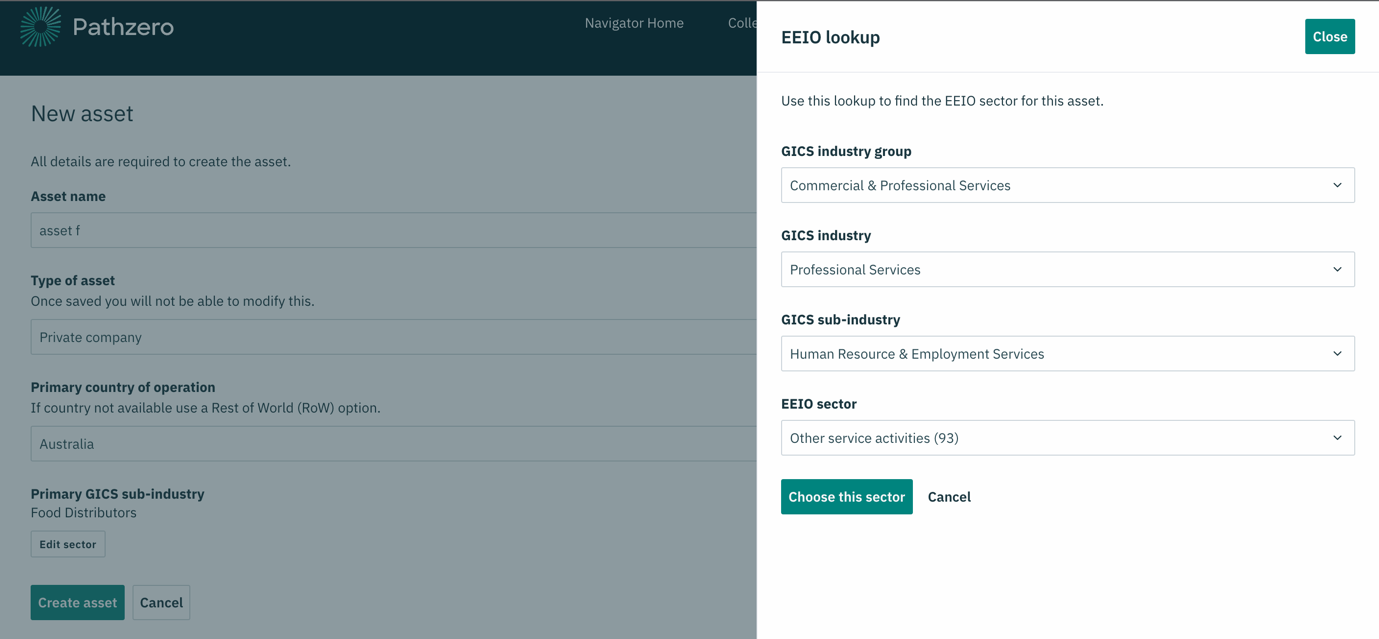Open the Professional Services GICS industry dropdown
This screenshot has height=639, width=1379.
coord(1067,269)
